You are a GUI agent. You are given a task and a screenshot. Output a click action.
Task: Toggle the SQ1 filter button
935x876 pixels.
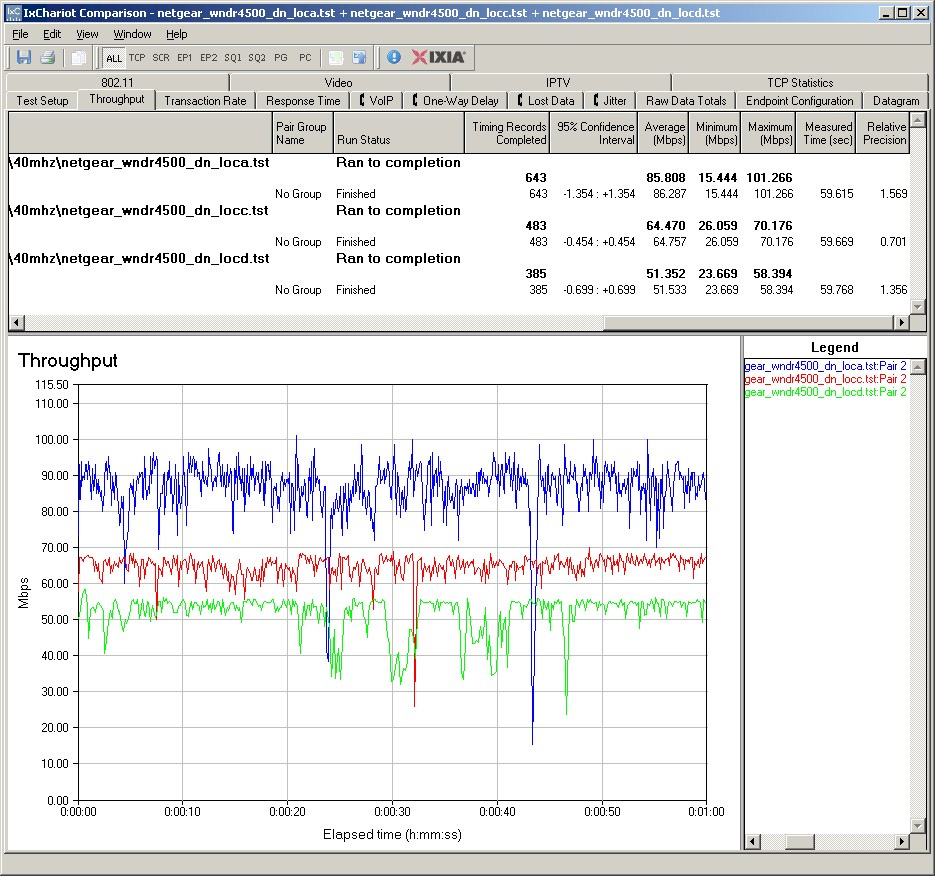[233, 58]
